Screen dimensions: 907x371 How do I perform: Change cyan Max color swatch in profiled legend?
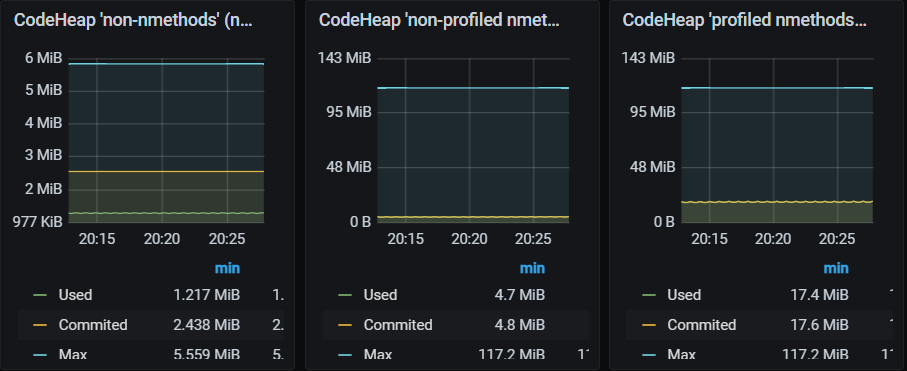[649, 354]
